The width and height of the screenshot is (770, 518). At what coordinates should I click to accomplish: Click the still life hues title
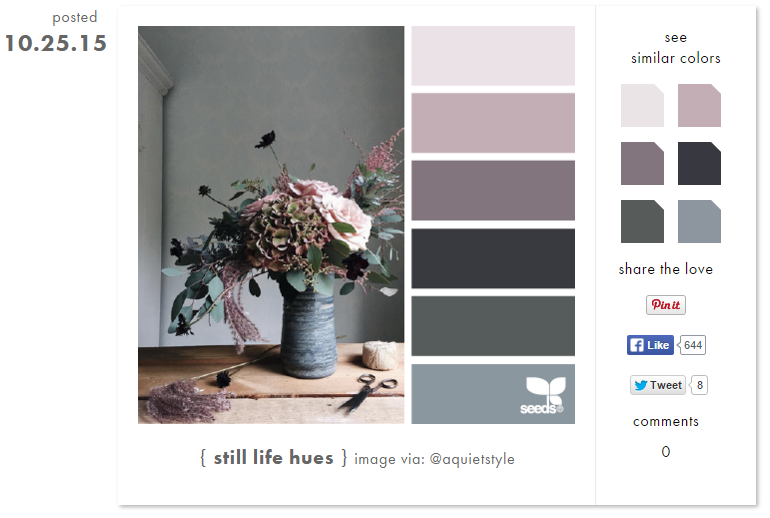(x=274, y=458)
